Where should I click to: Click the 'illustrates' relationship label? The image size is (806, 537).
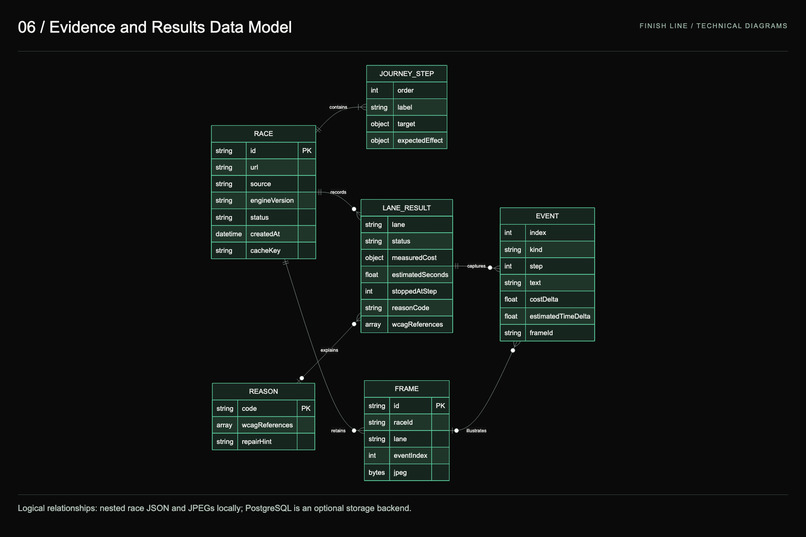tap(477, 431)
